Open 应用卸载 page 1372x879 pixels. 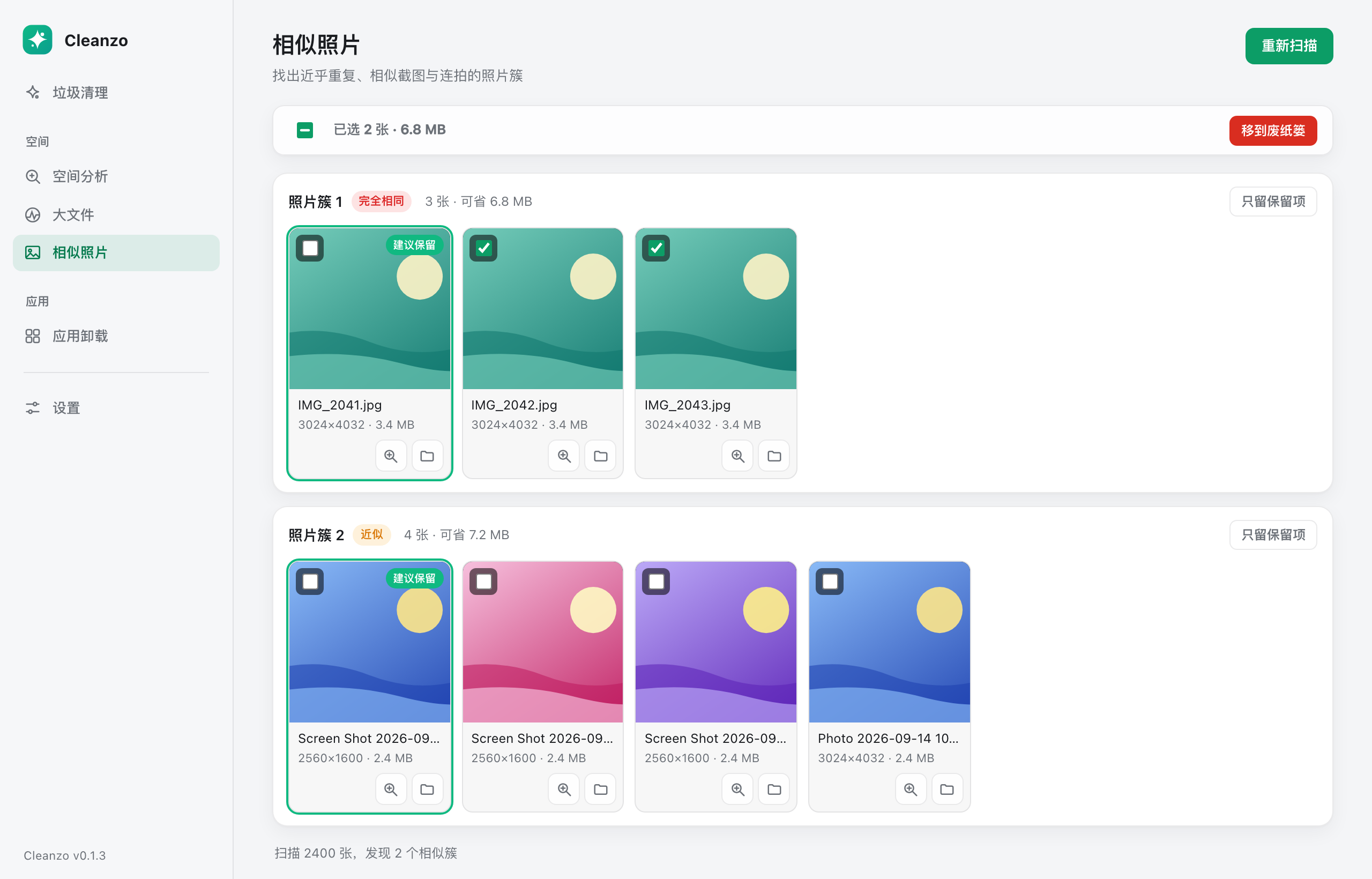point(116,336)
